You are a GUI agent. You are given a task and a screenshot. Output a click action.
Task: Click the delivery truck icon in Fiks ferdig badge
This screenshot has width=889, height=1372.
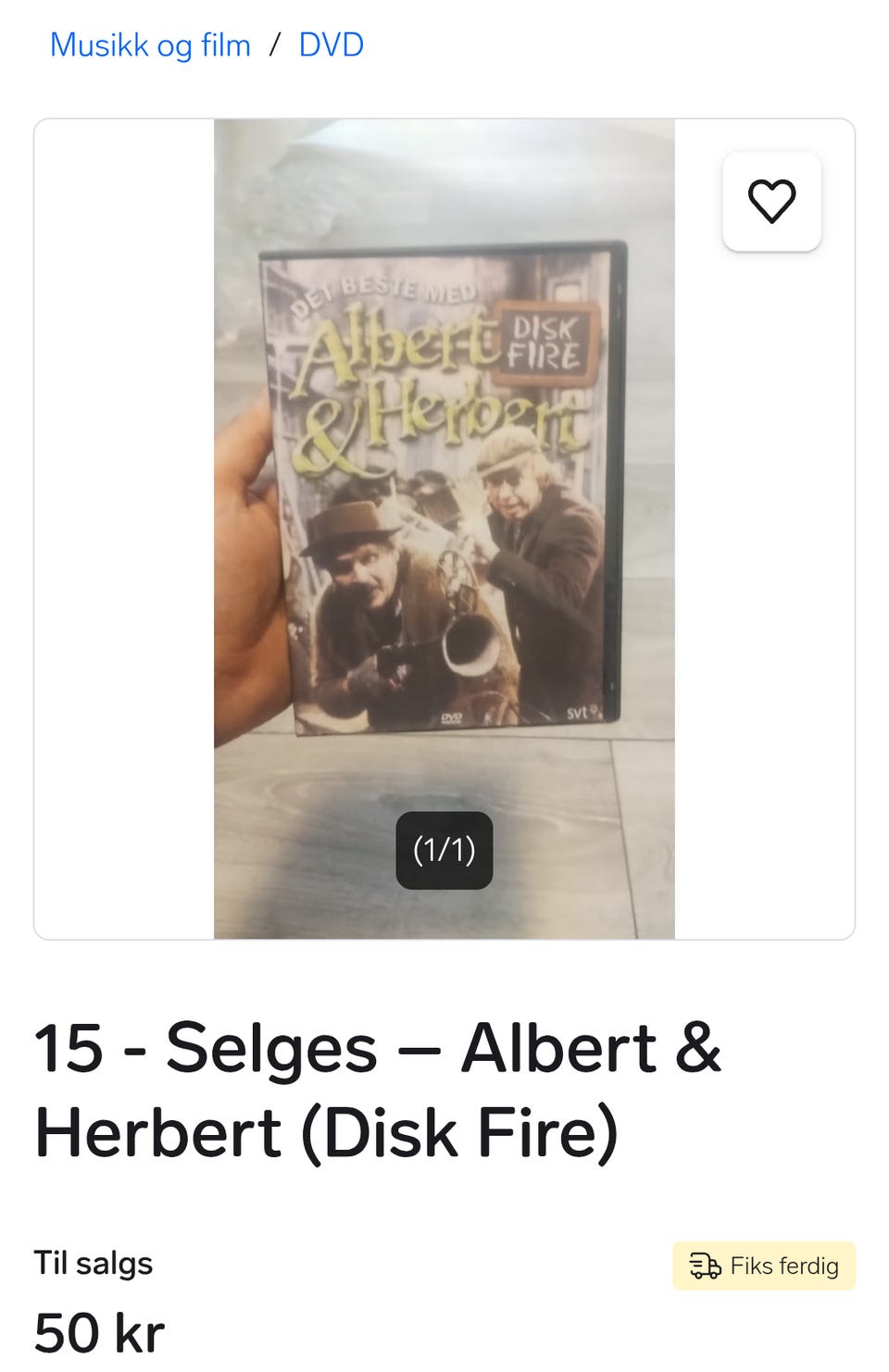(x=705, y=1266)
